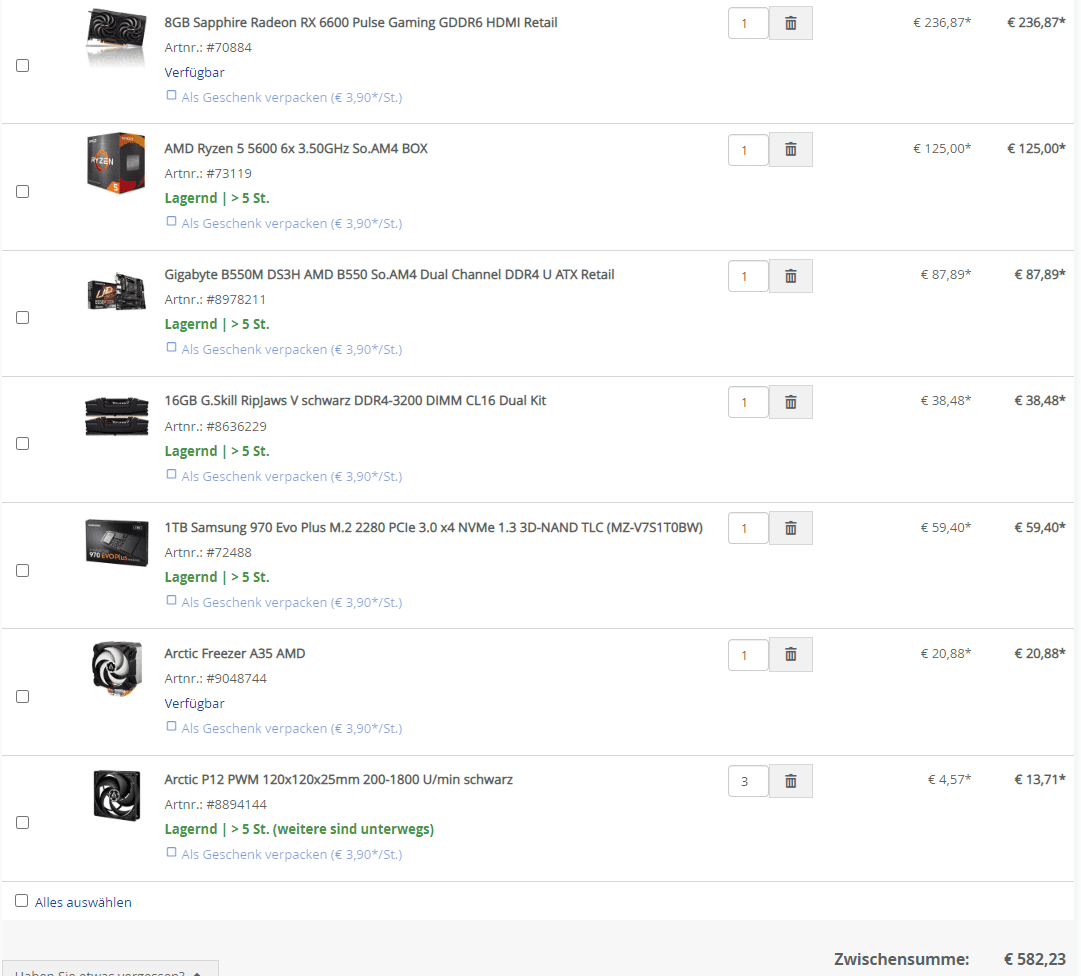Image resolution: width=1081 pixels, height=976 pixels.
Task: Click article number #73119
Action: click(229, 174)
